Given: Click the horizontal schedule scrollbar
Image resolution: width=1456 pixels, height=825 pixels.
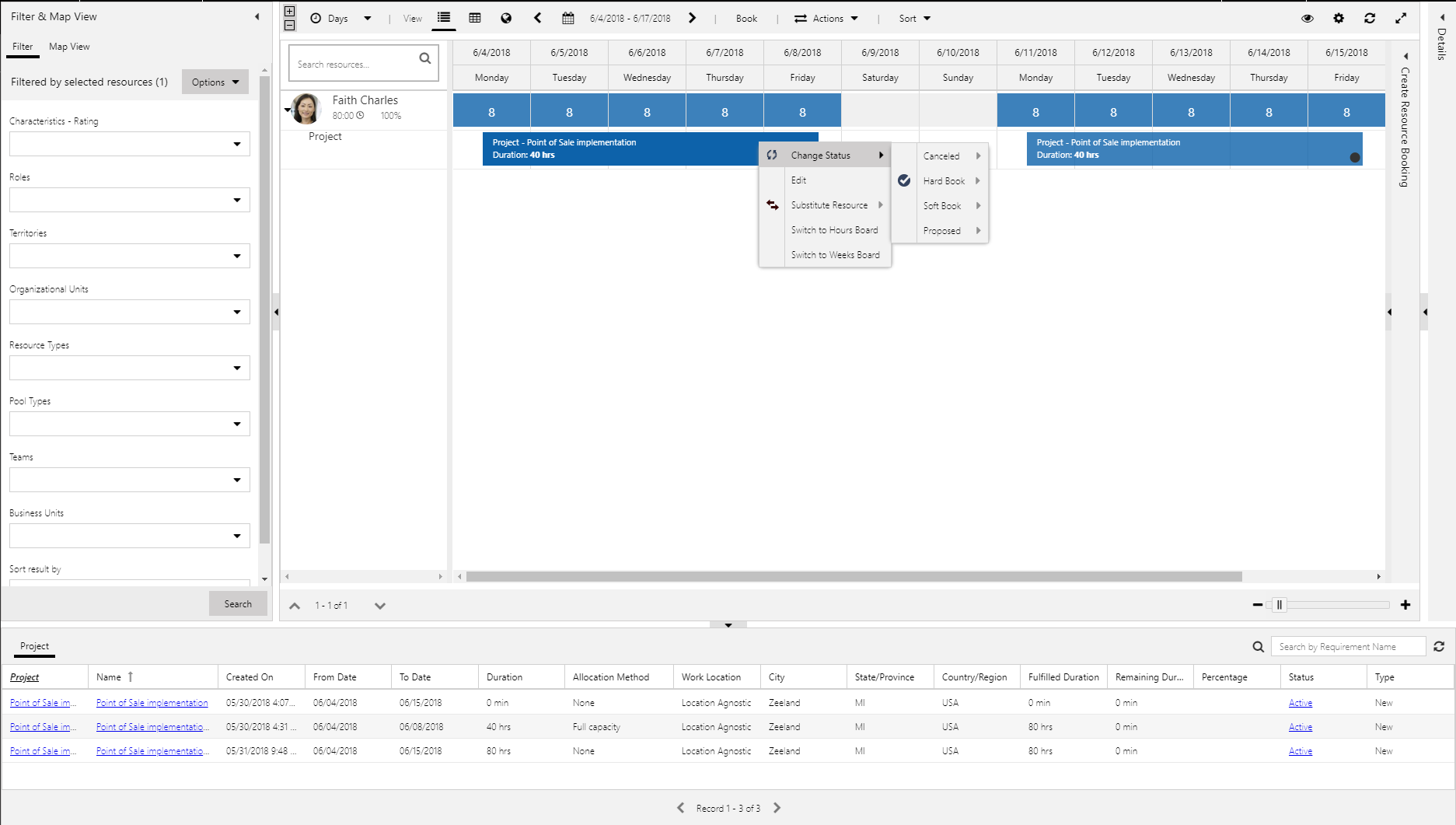Looking at the screenshot, I should click(854, 577).
